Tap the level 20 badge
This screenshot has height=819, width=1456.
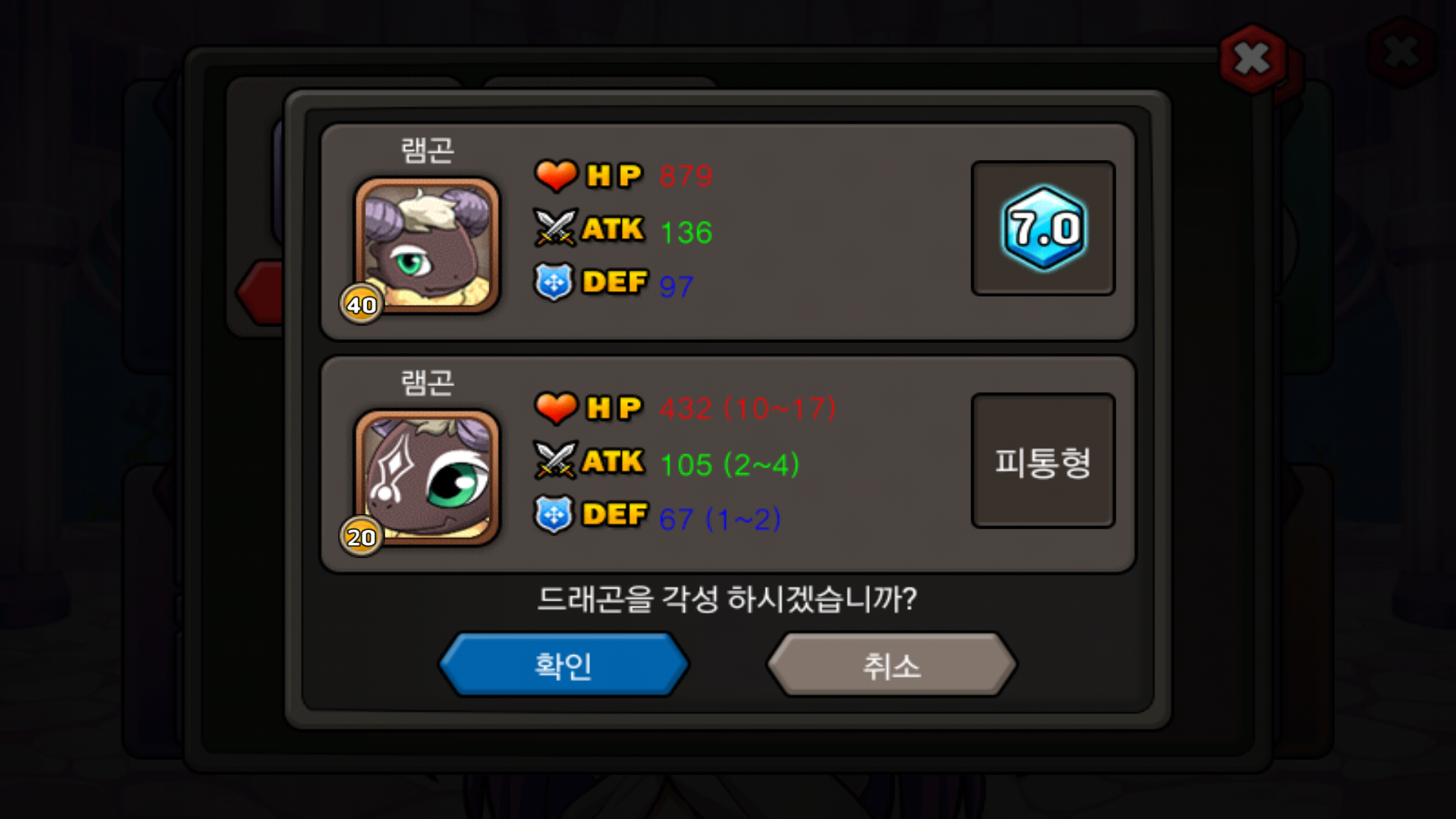361,536
